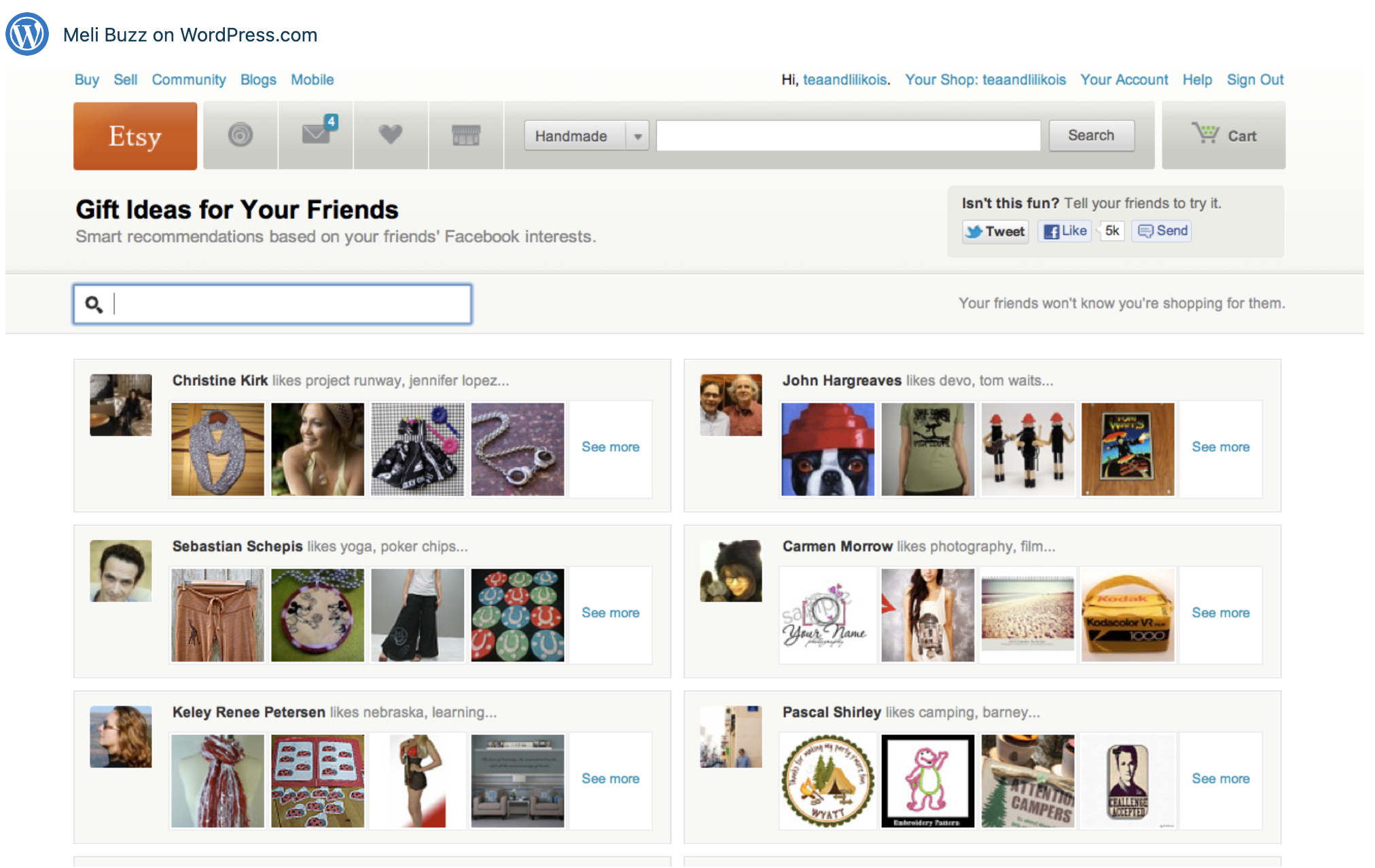Image resolution: width=1375 pixels, height=868 pixels.
Task: See more gifts for Pascal Shirley
Action: coord(1220,778)
